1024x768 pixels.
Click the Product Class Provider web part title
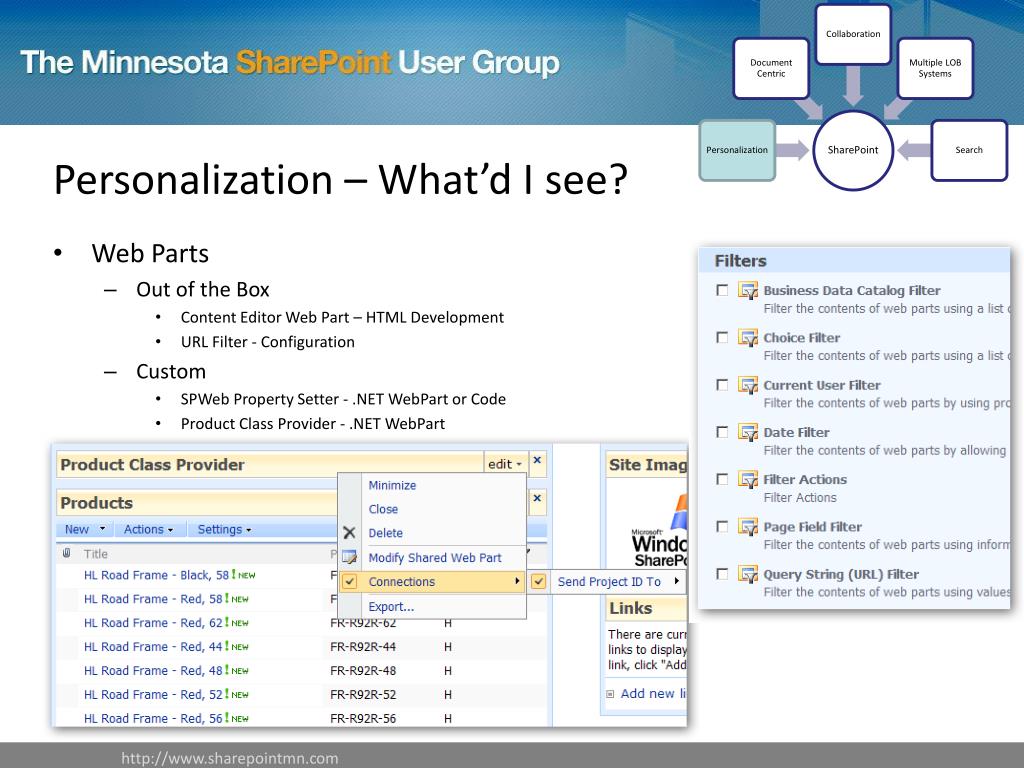point(152,464)
